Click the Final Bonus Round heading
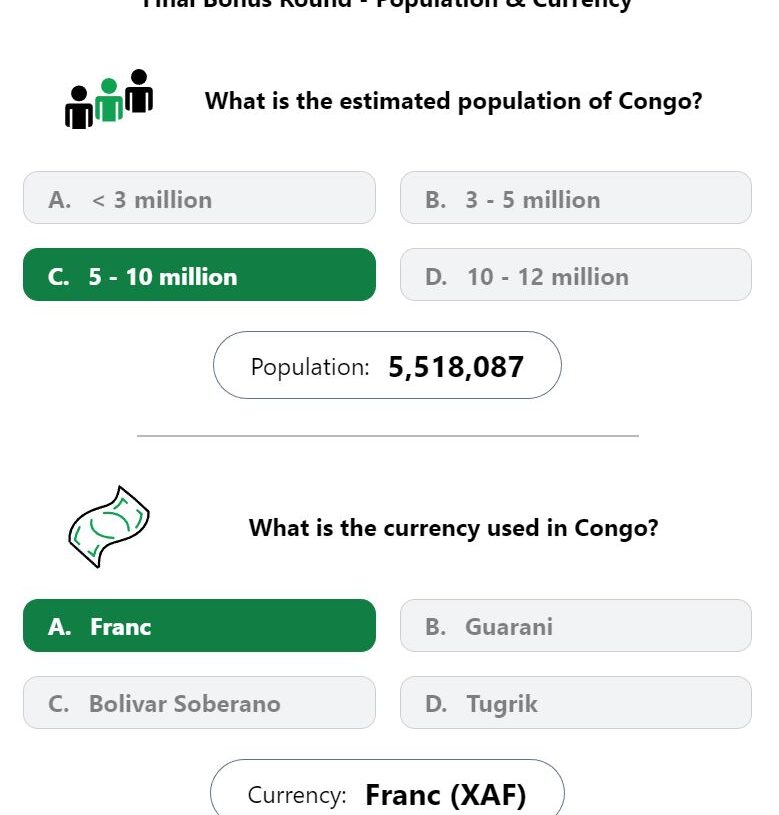 (387, 4)
